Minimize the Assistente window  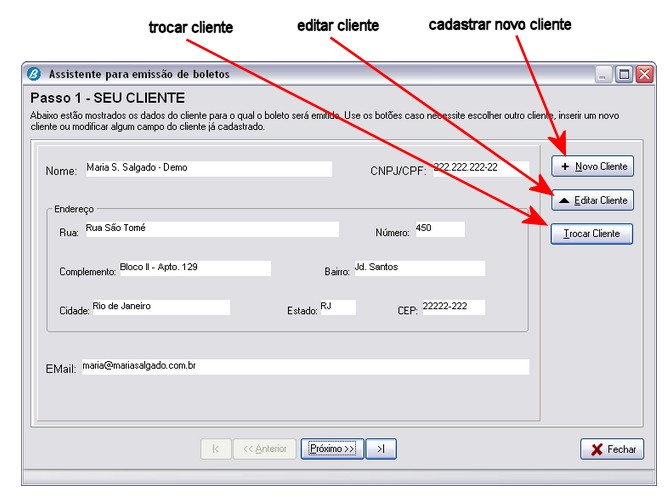click(x=604, y=74)
